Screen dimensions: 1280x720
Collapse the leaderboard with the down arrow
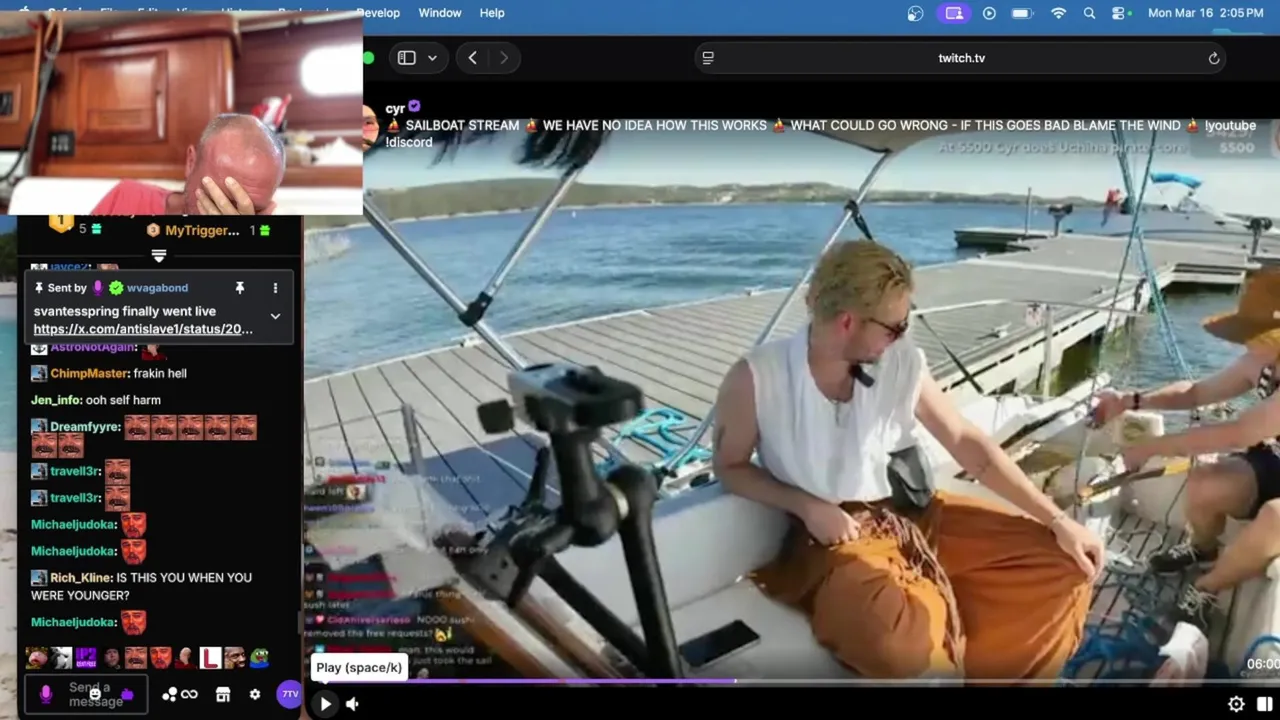[x=158, y=257]
